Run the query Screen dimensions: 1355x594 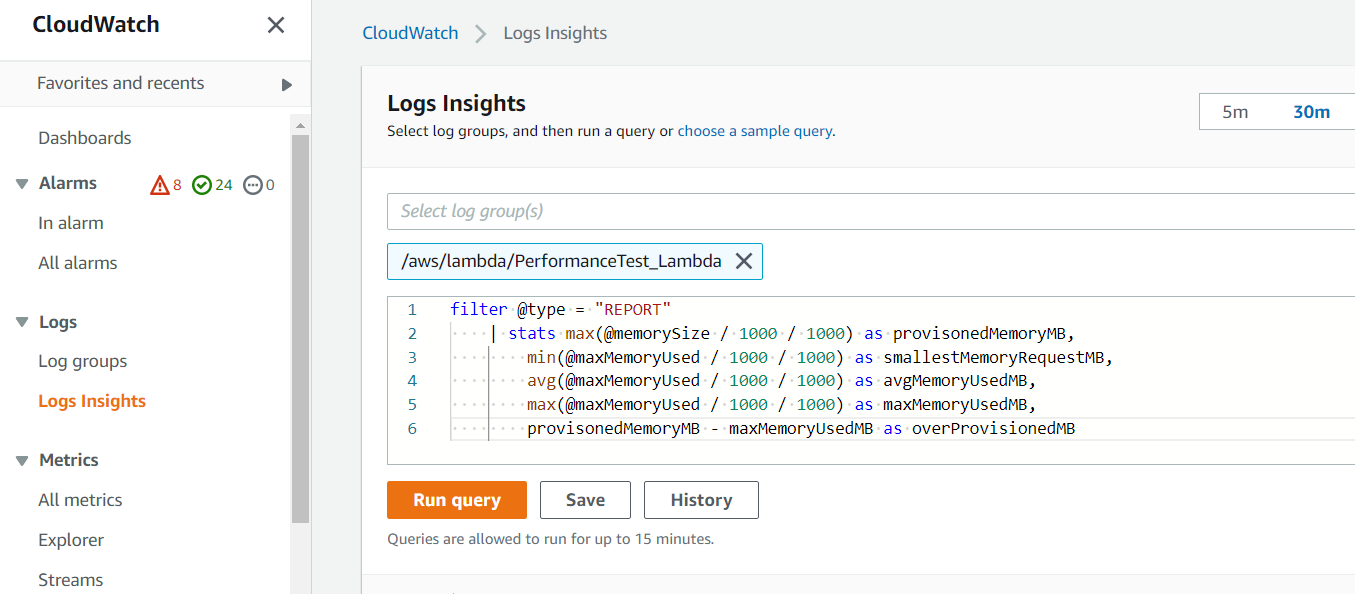coord(457,500)
